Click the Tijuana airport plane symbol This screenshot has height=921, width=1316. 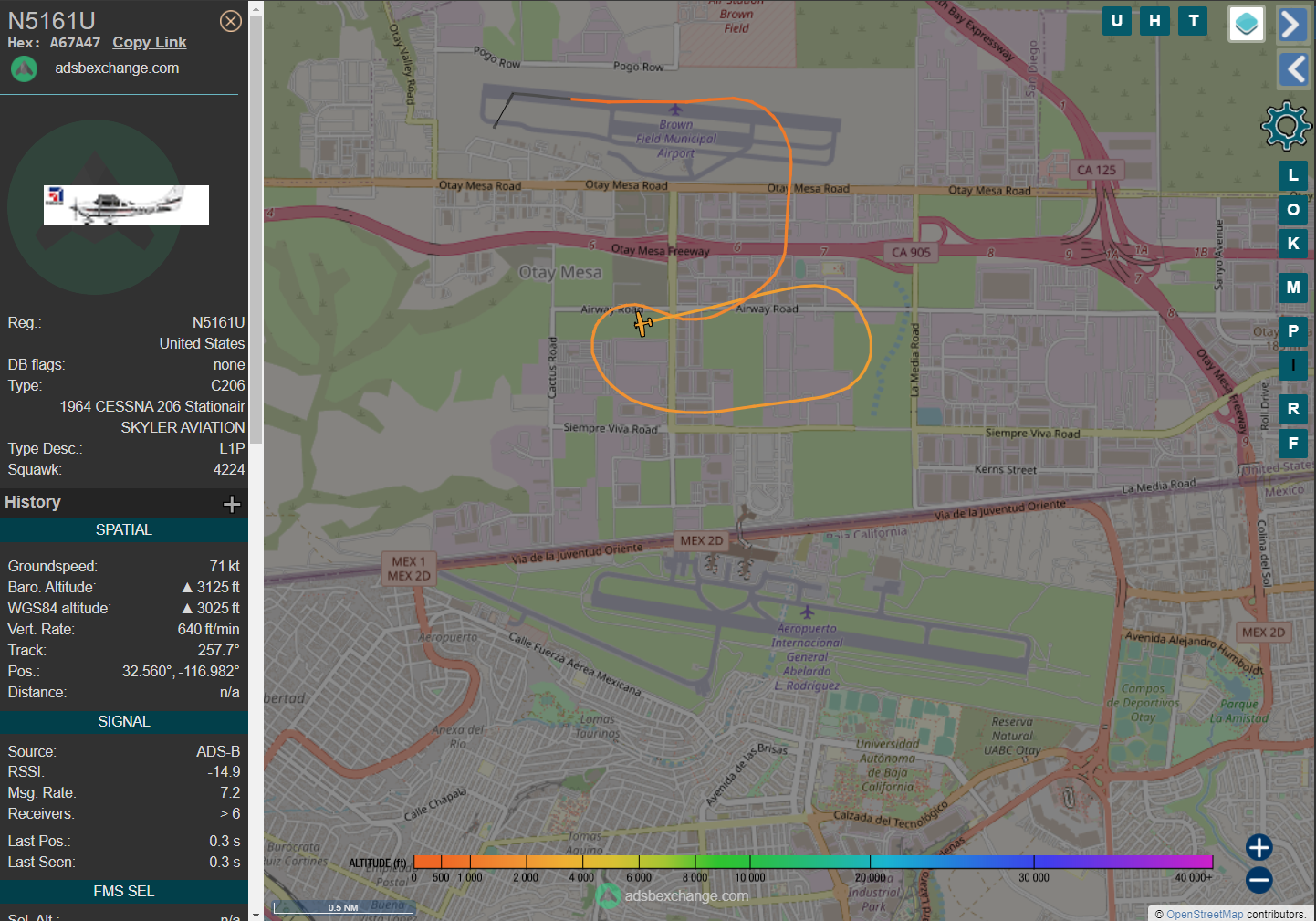[807, 612]
